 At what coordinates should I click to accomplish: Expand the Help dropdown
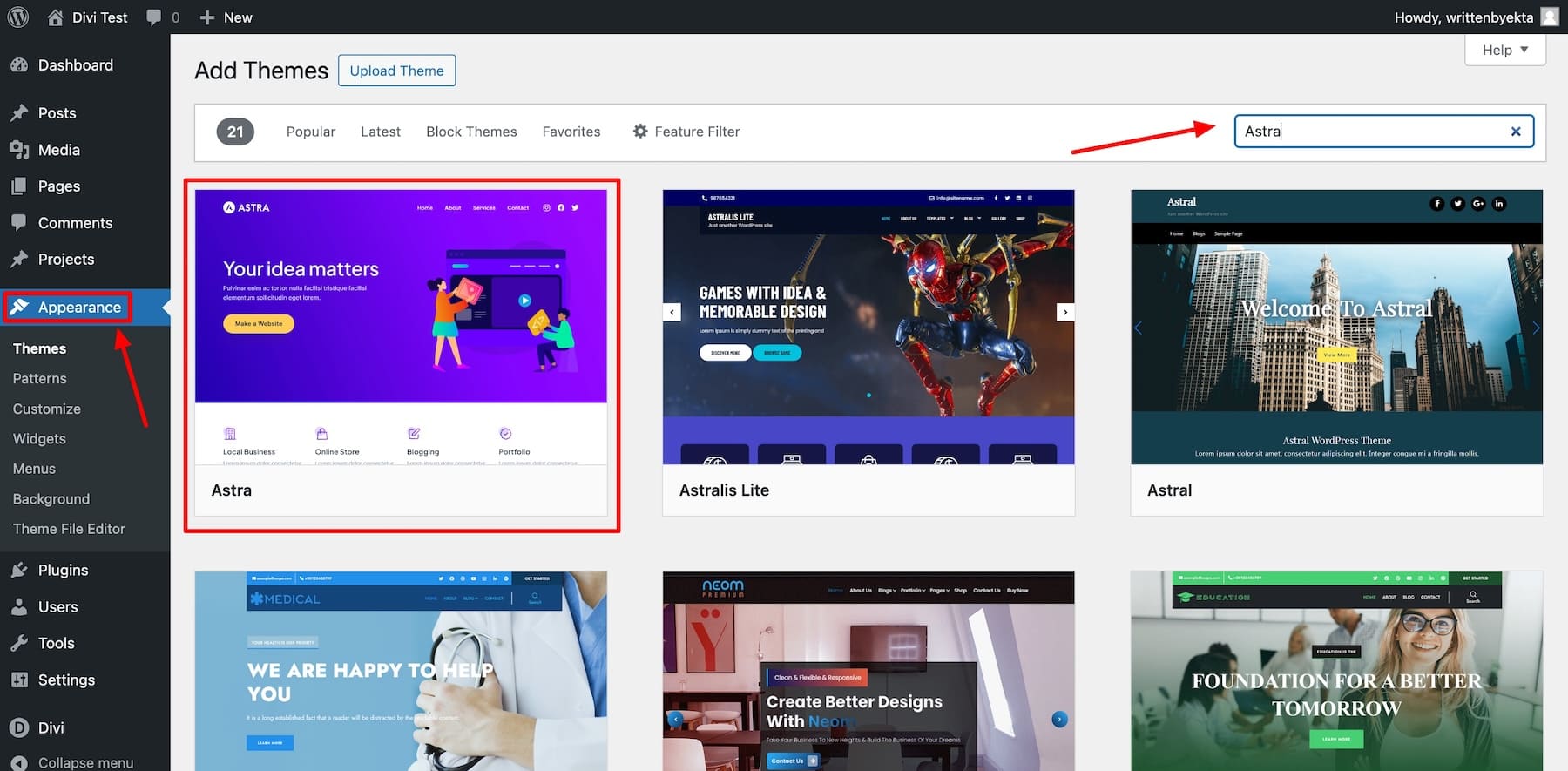[1505, 50]
